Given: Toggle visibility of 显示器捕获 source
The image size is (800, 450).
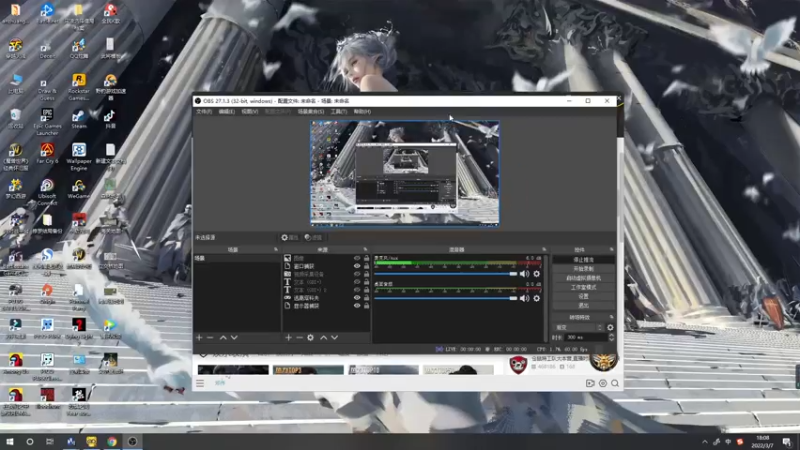Looking at the screenshot, I should (x=357, y=306).
